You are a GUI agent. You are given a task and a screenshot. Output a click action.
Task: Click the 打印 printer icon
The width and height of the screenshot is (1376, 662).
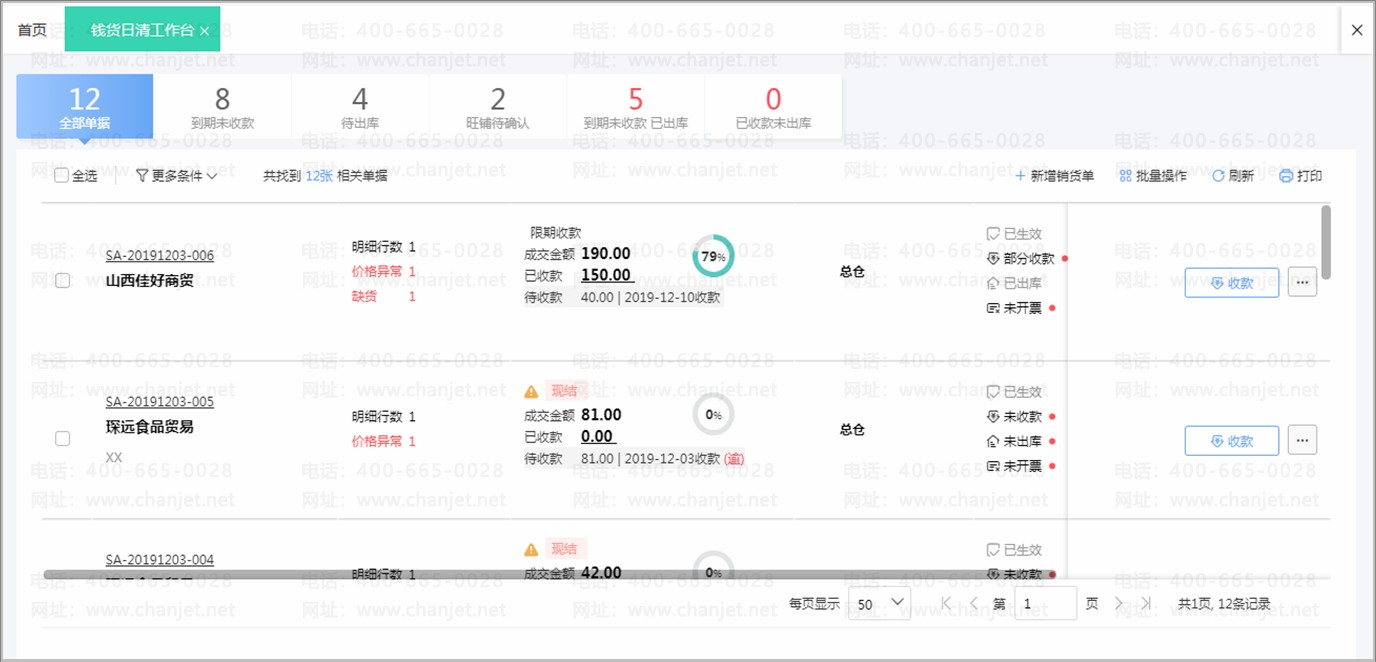(x=1286, y=176)
